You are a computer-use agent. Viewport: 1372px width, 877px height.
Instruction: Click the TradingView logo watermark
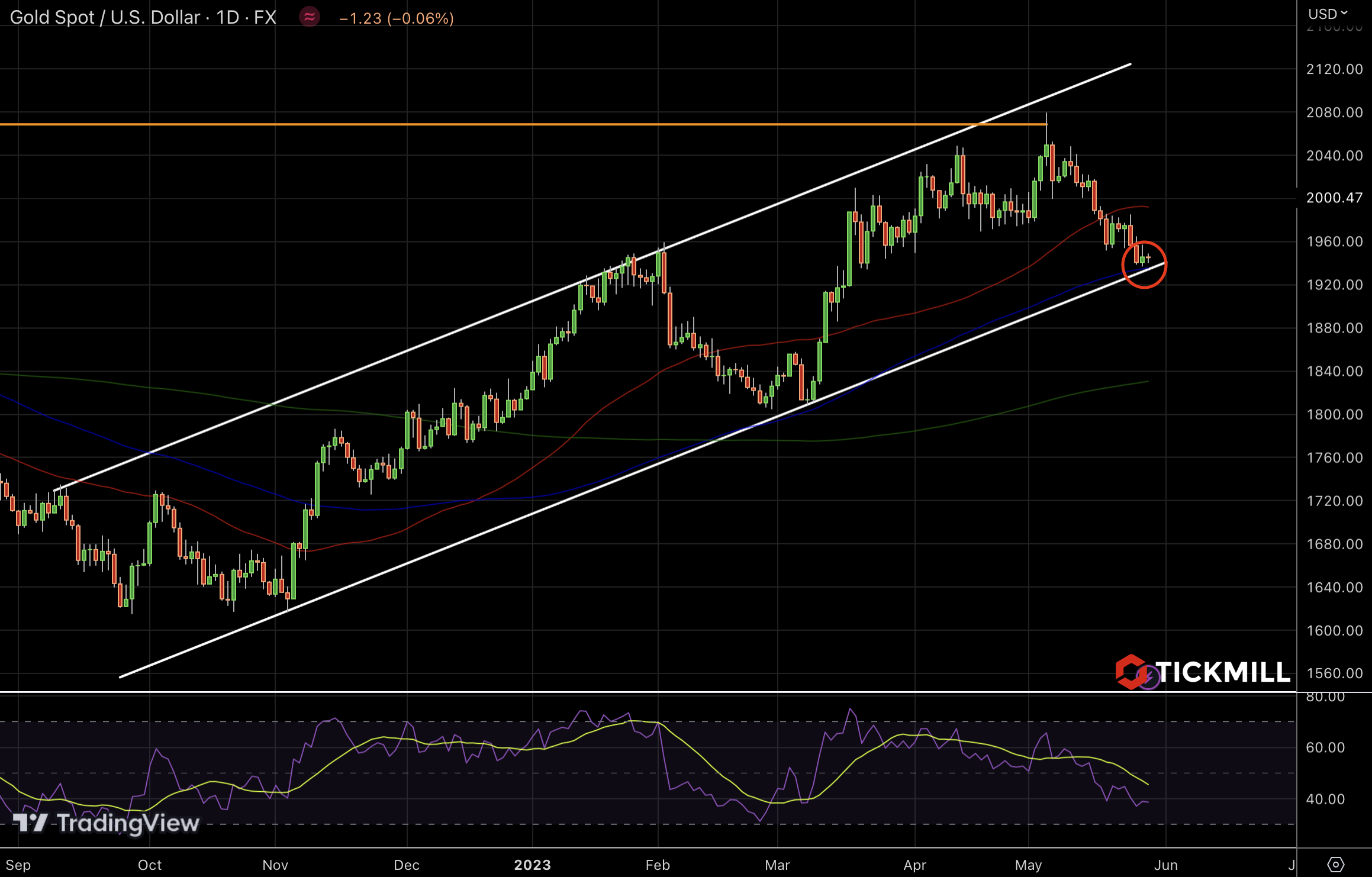pos(107,823)
